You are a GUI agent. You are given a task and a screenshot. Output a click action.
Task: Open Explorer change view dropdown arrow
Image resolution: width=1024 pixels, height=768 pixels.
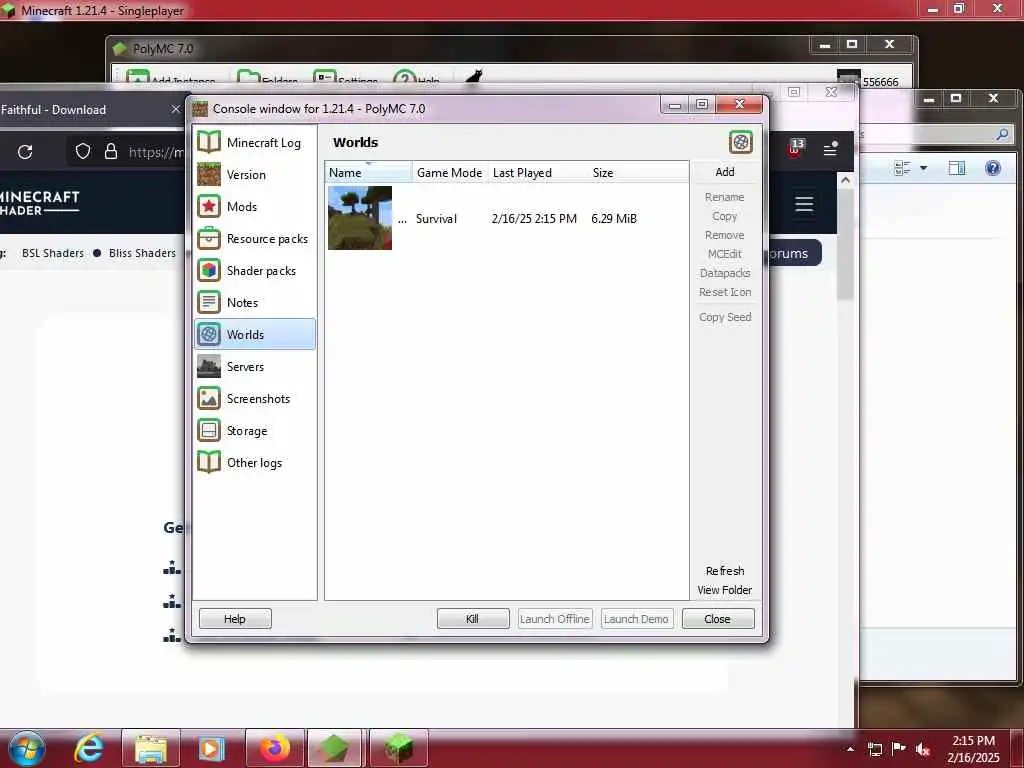click(923, 168)
